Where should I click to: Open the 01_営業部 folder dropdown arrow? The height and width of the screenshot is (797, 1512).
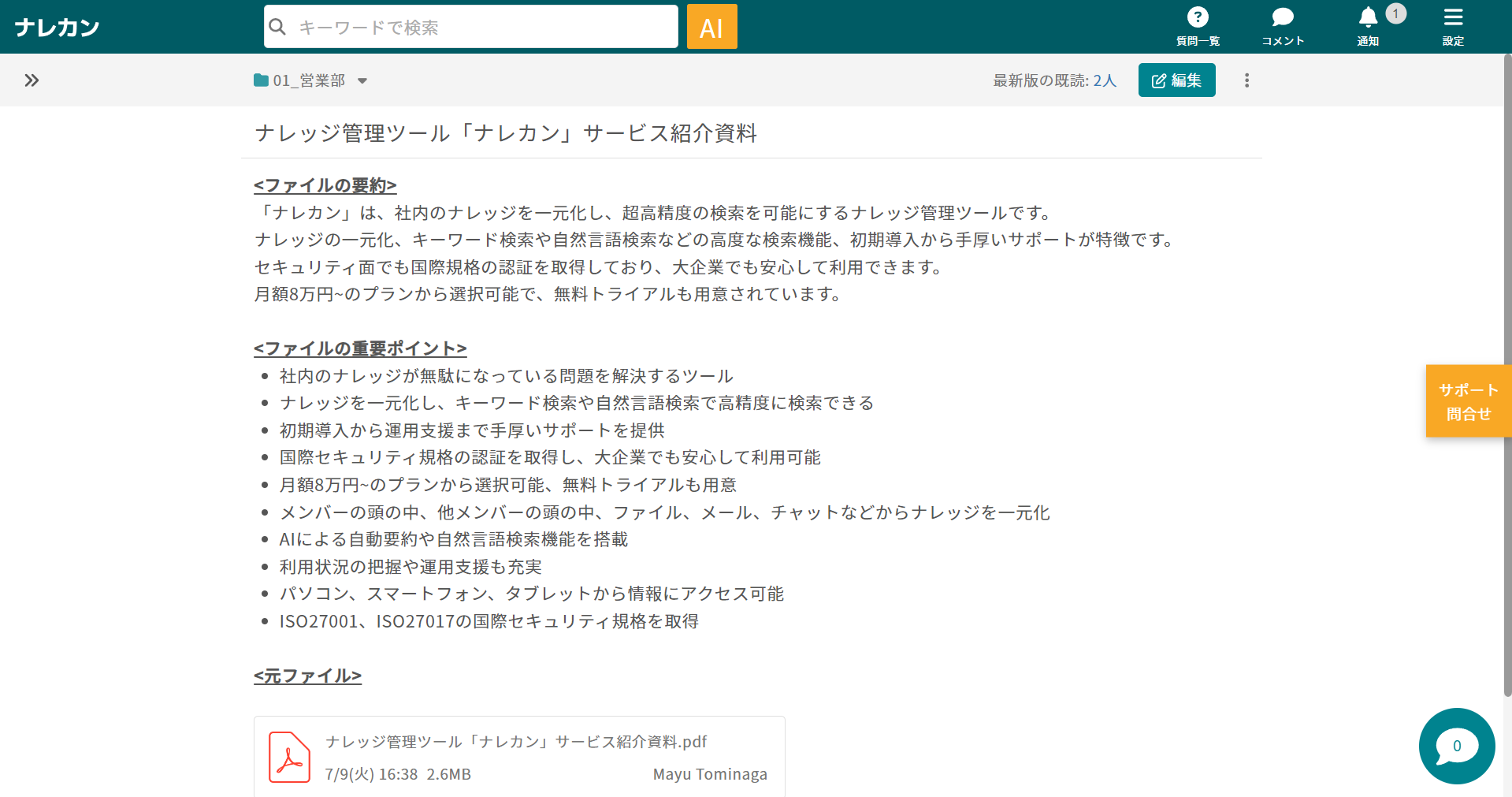(362, 80)
